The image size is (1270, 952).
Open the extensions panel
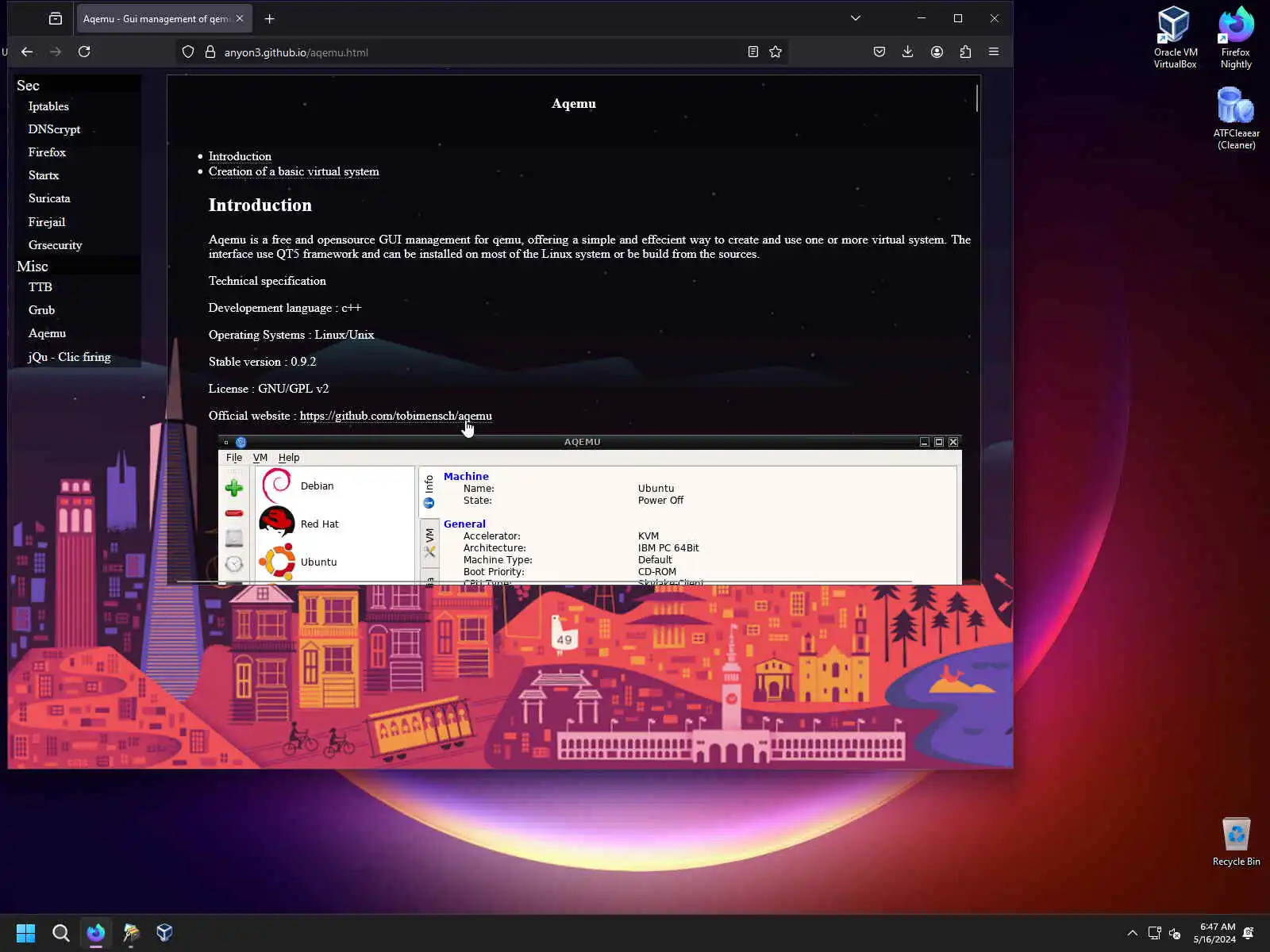pyautogui.click(x=965, y=52)
